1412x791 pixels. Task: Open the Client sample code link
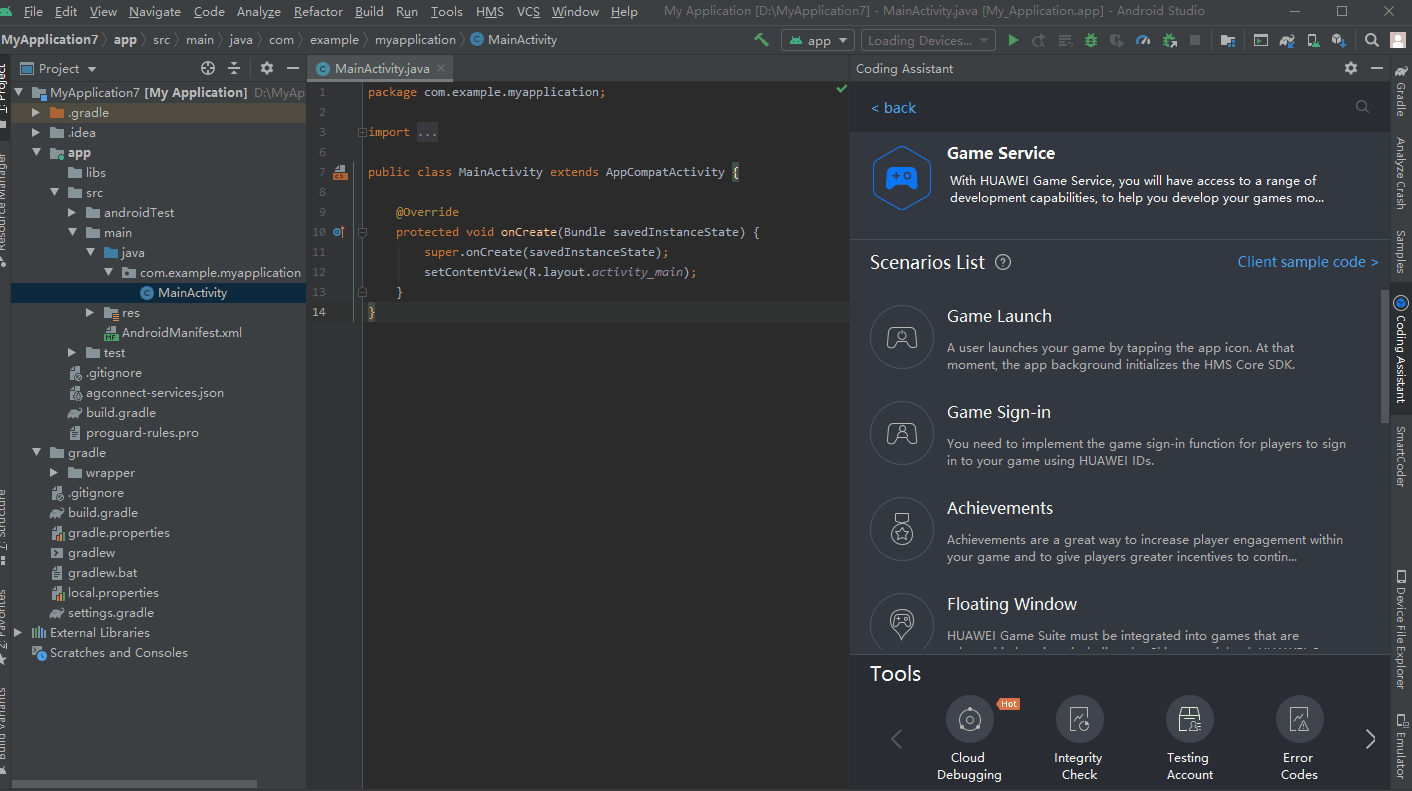1308,262
